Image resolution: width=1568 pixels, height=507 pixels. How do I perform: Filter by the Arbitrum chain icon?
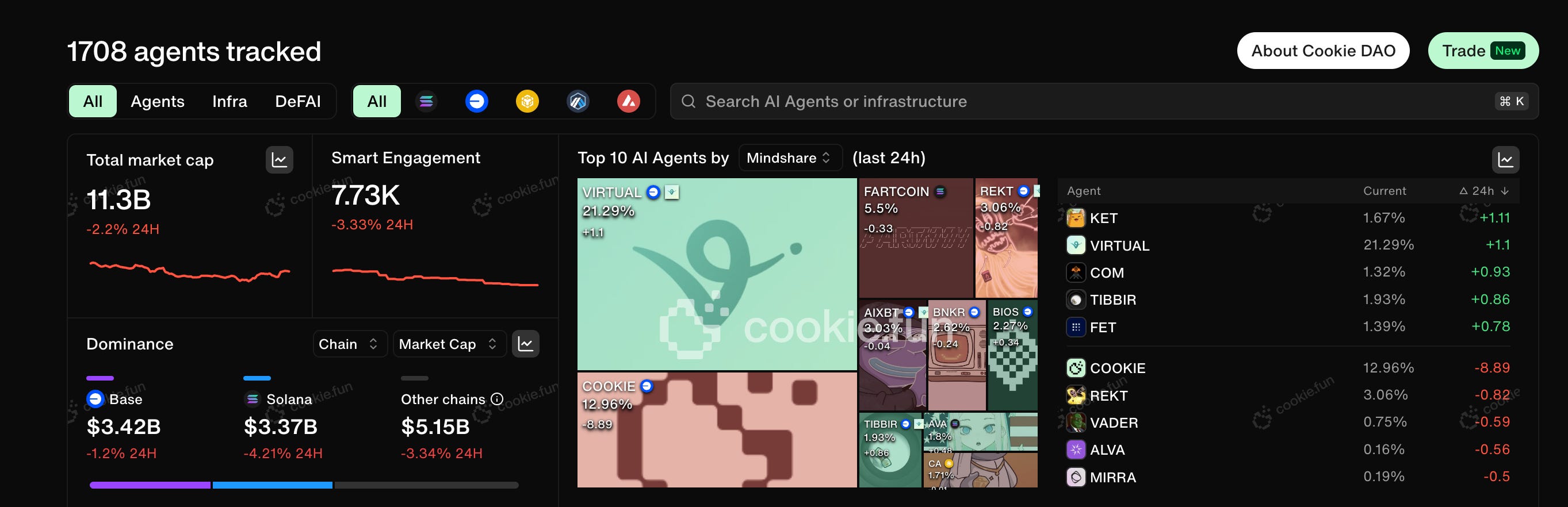578,101
